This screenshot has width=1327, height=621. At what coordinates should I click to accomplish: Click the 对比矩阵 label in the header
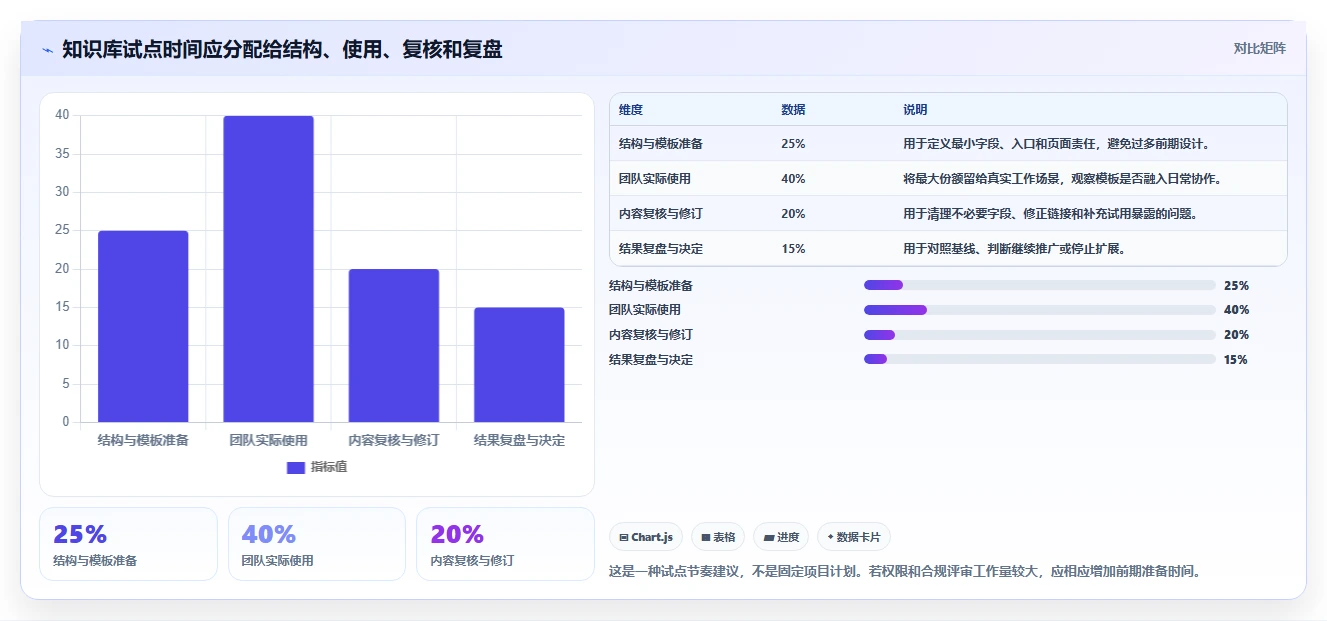pos(1259,48)
